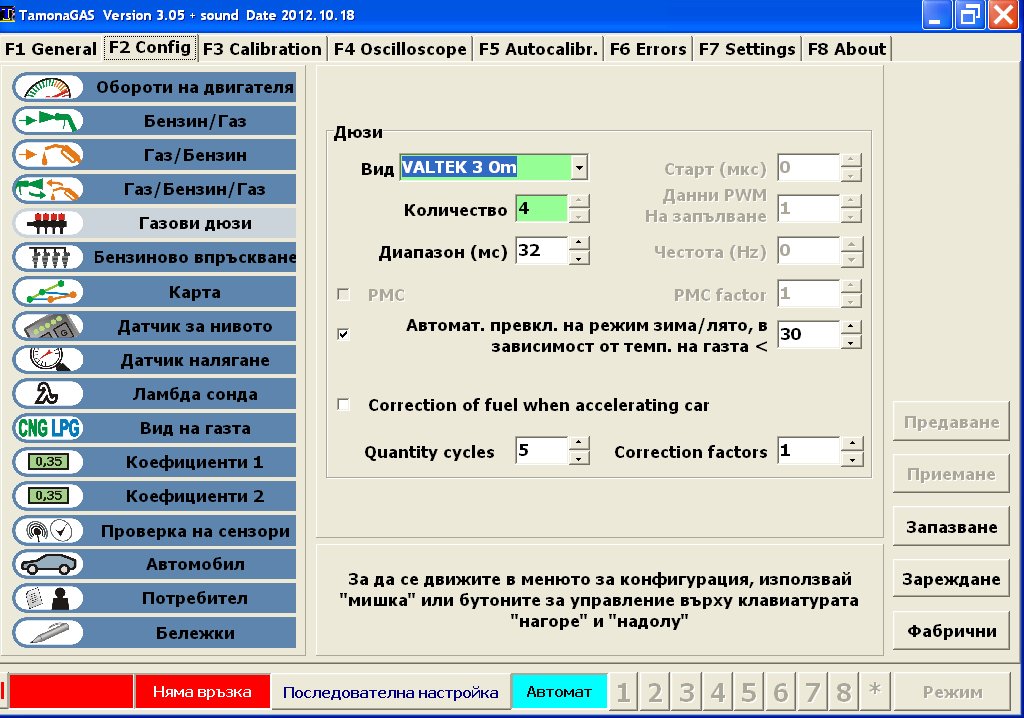Viewport: 1024px width, 718px height.
Task: Click the Бележки pen notes icon
Action: coord(48,632)
